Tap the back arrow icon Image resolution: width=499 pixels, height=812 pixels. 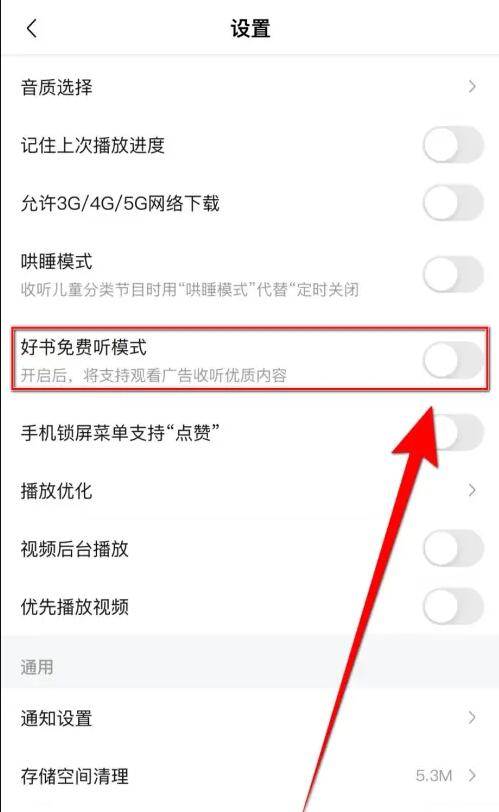pos(32,28)
